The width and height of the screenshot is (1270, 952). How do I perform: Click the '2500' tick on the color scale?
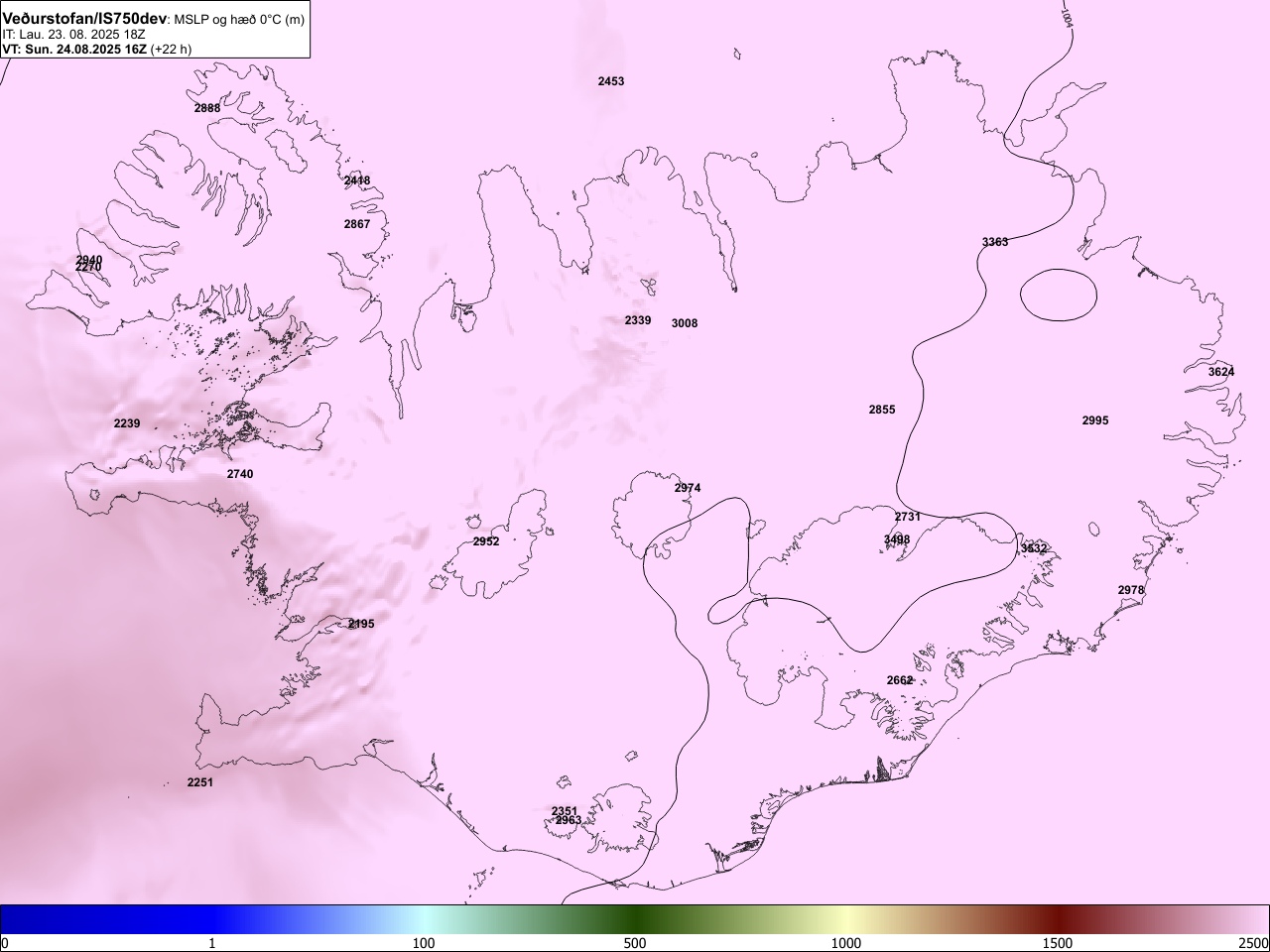1254,943
